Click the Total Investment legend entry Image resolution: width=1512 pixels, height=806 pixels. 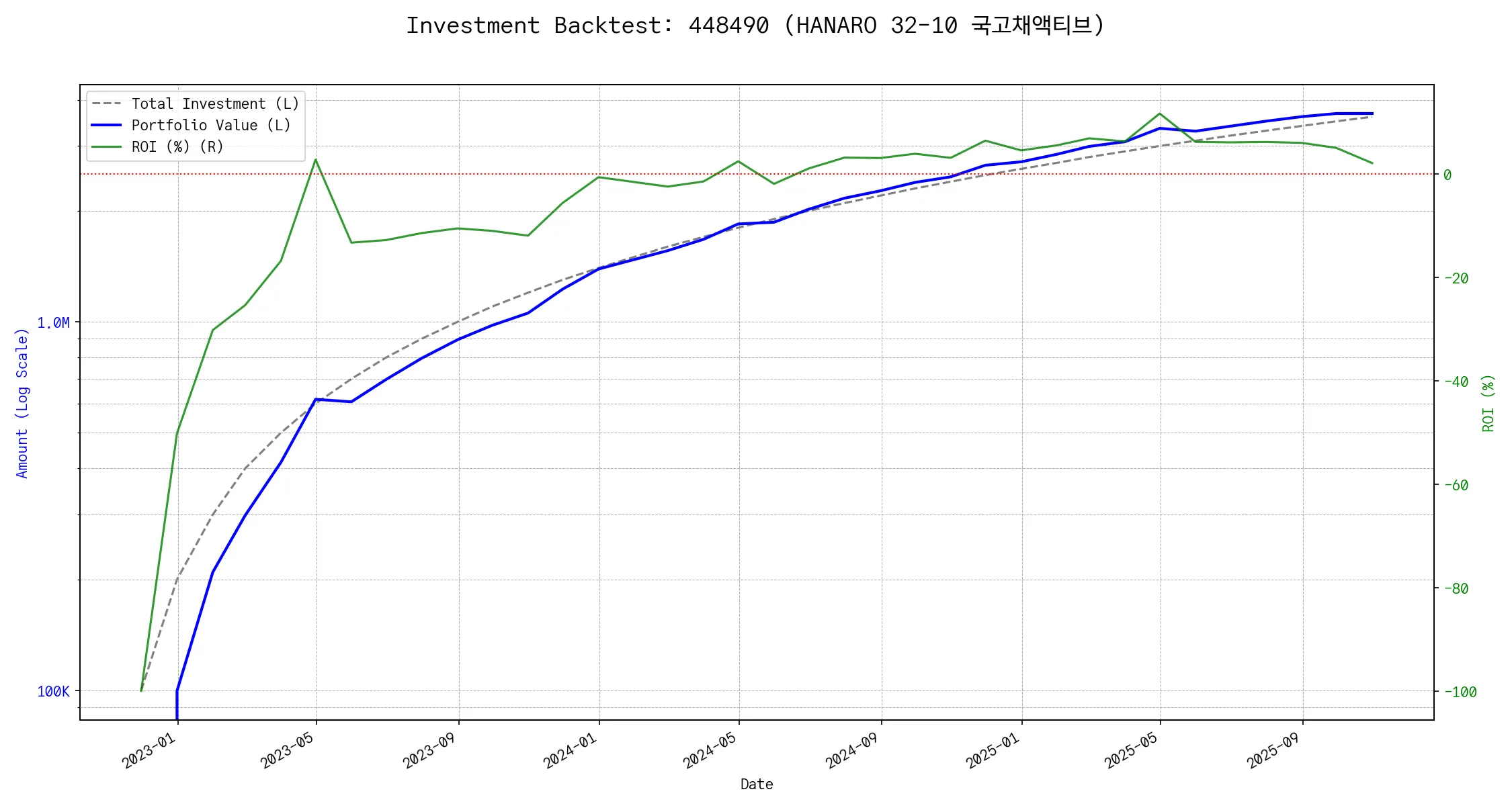pyautogui.click(x=214, y=104)
